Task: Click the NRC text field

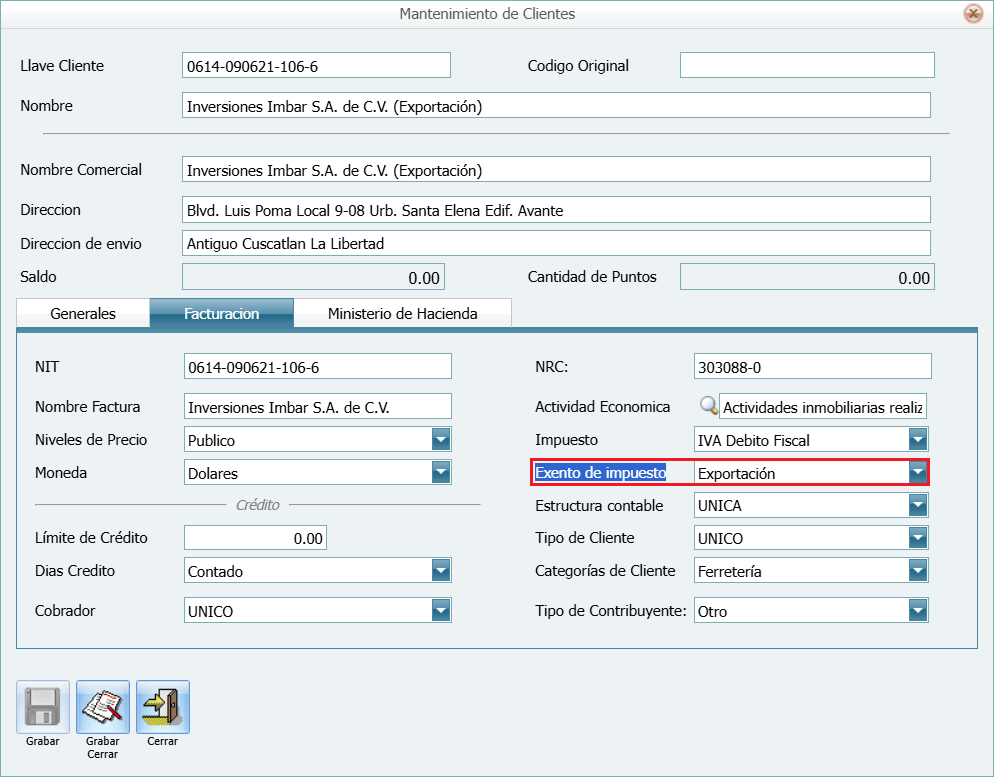Action: click(x=811, y=367)
